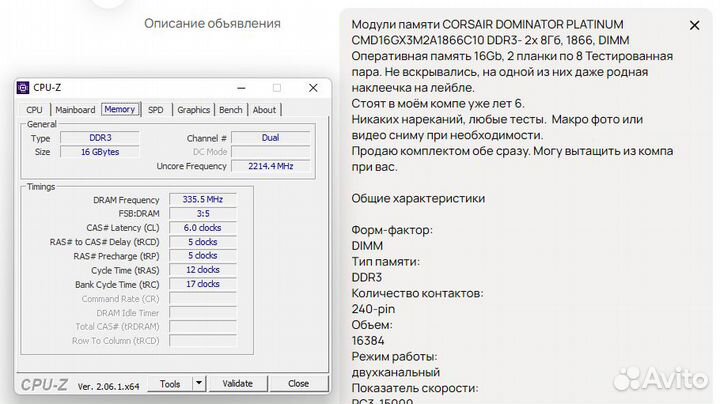Click the Avito logo watermark

(x=660, y=378)
